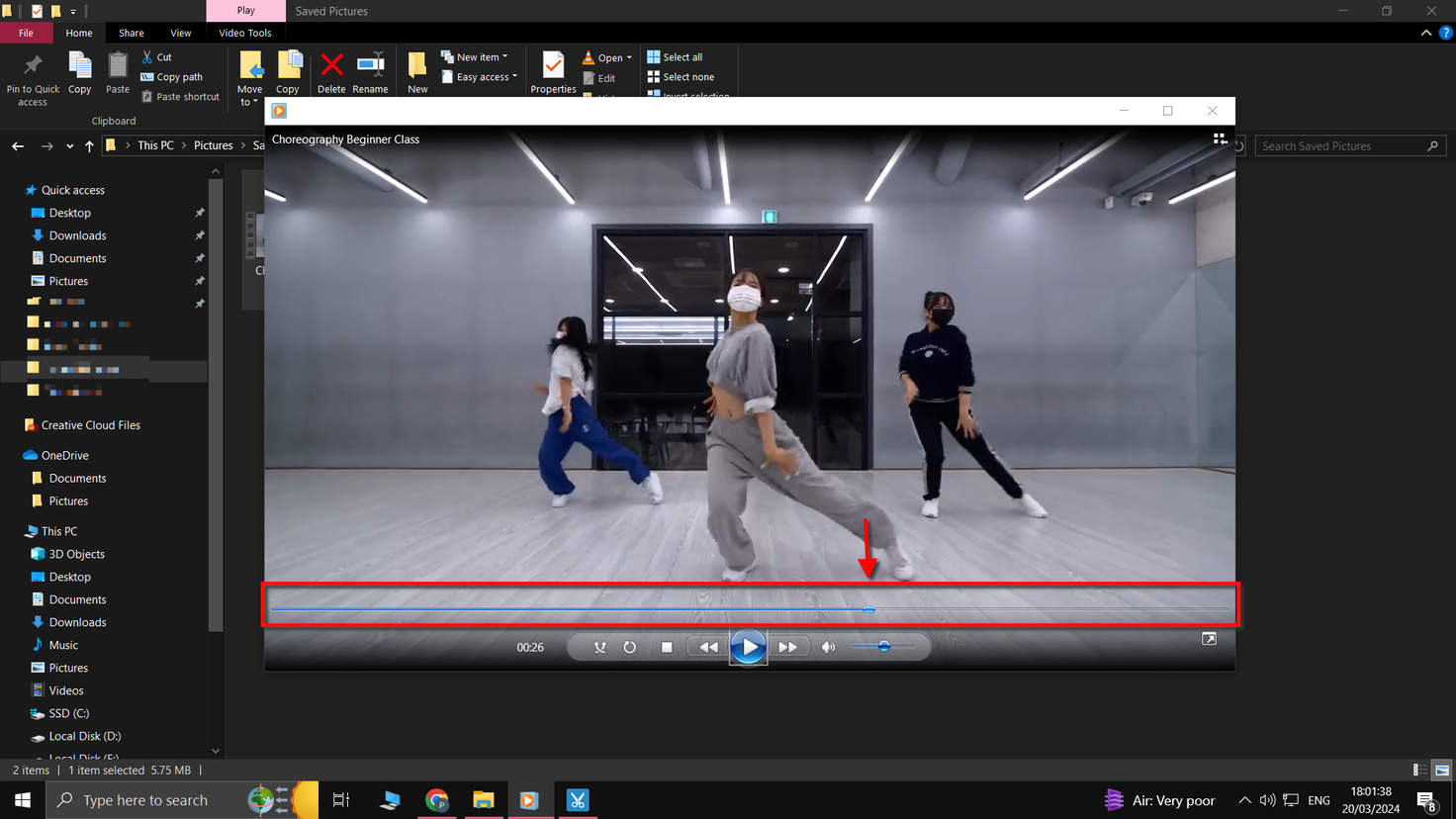Mute the player using the speaker icon

coord(828,647)
